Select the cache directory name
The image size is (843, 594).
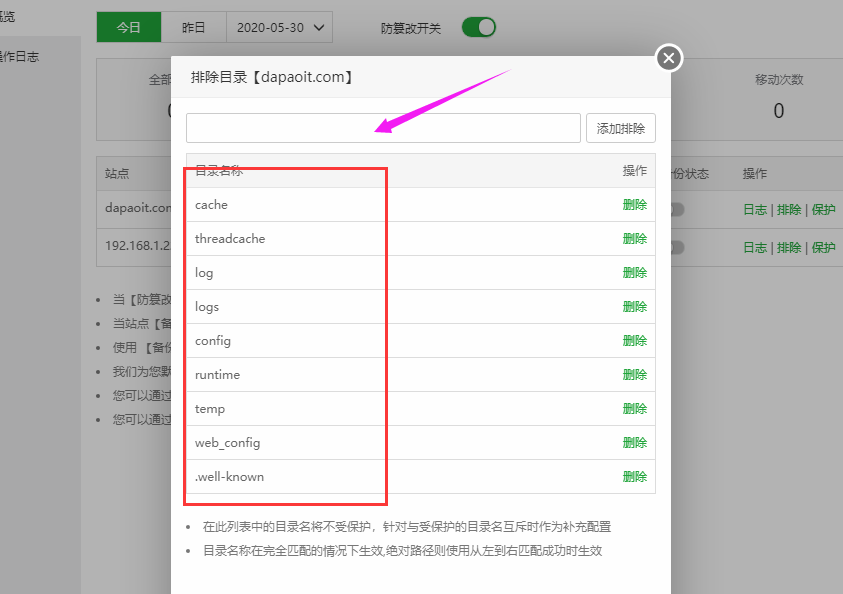(x=211, y=205)
